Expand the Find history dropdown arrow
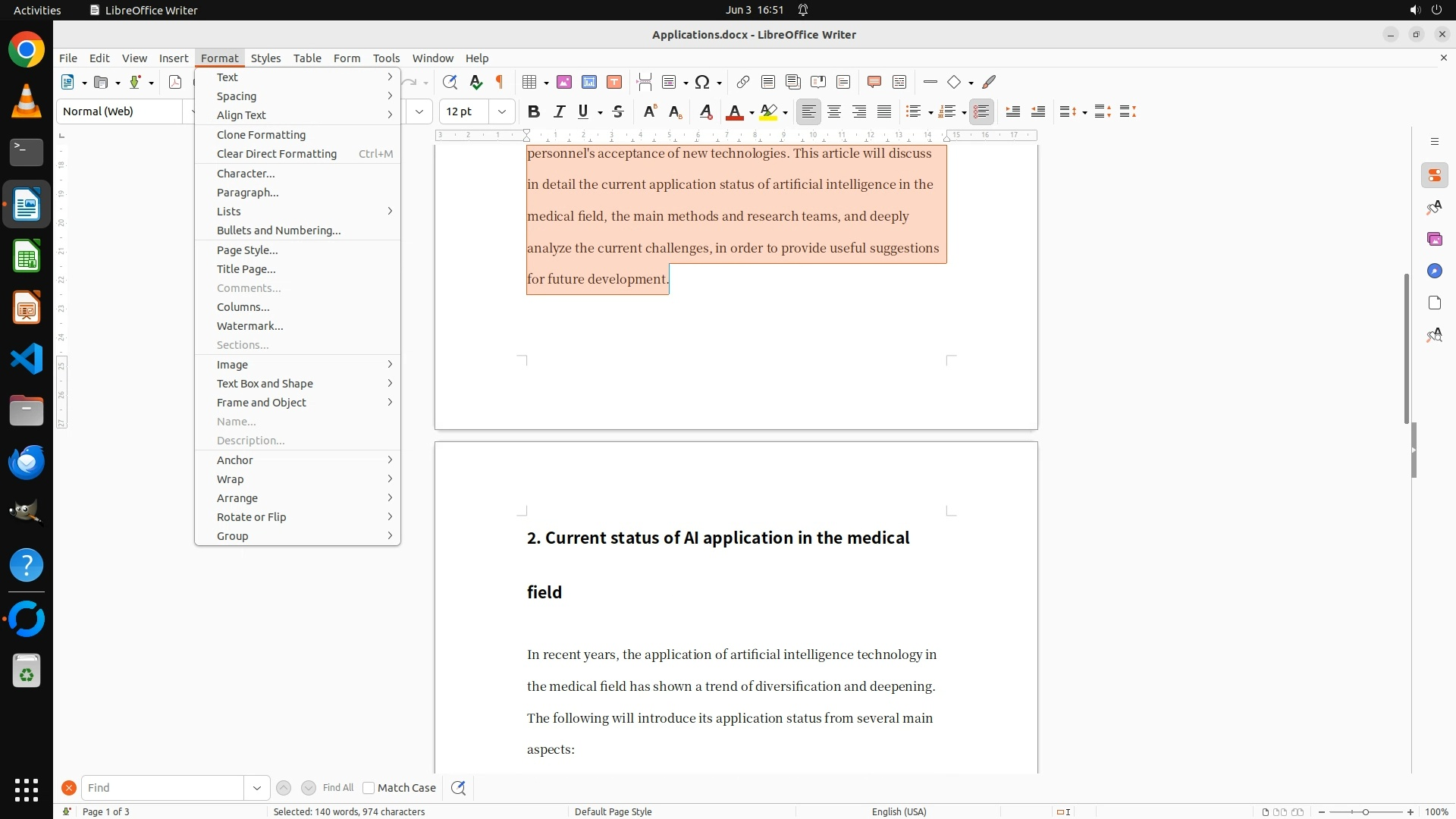This screenshot has height=819, width=1456. [257, 788]
